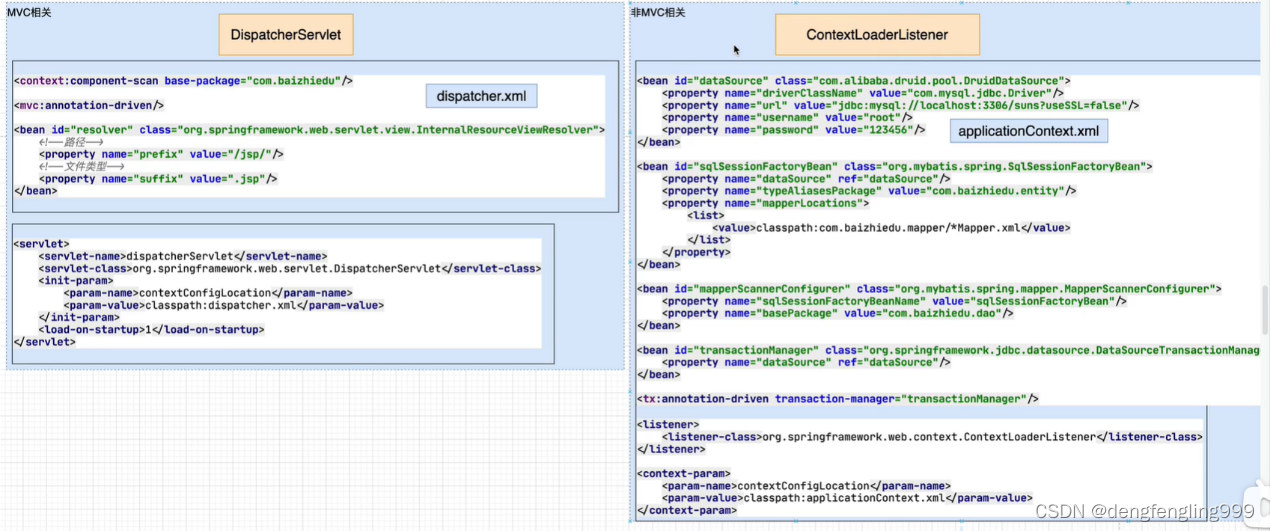The width and height of the screenshot is (1270, 531).
Task: Click the jdbc url property line
Action: 901,105
